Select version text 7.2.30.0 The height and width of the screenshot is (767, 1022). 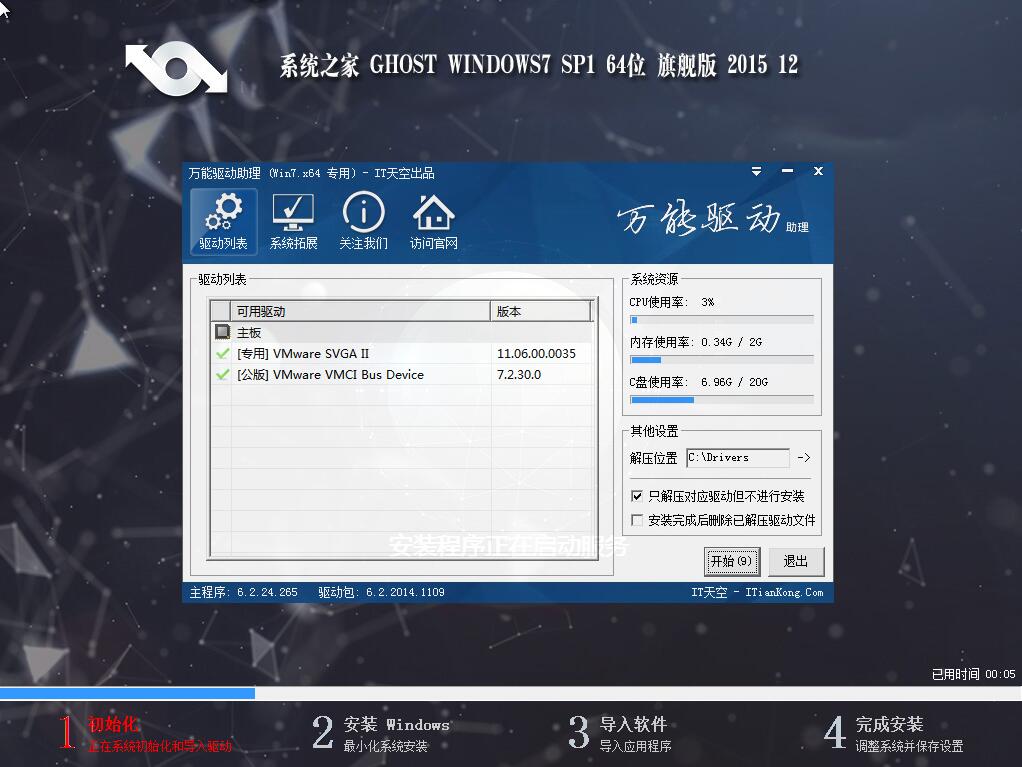(x=519, y=375)
